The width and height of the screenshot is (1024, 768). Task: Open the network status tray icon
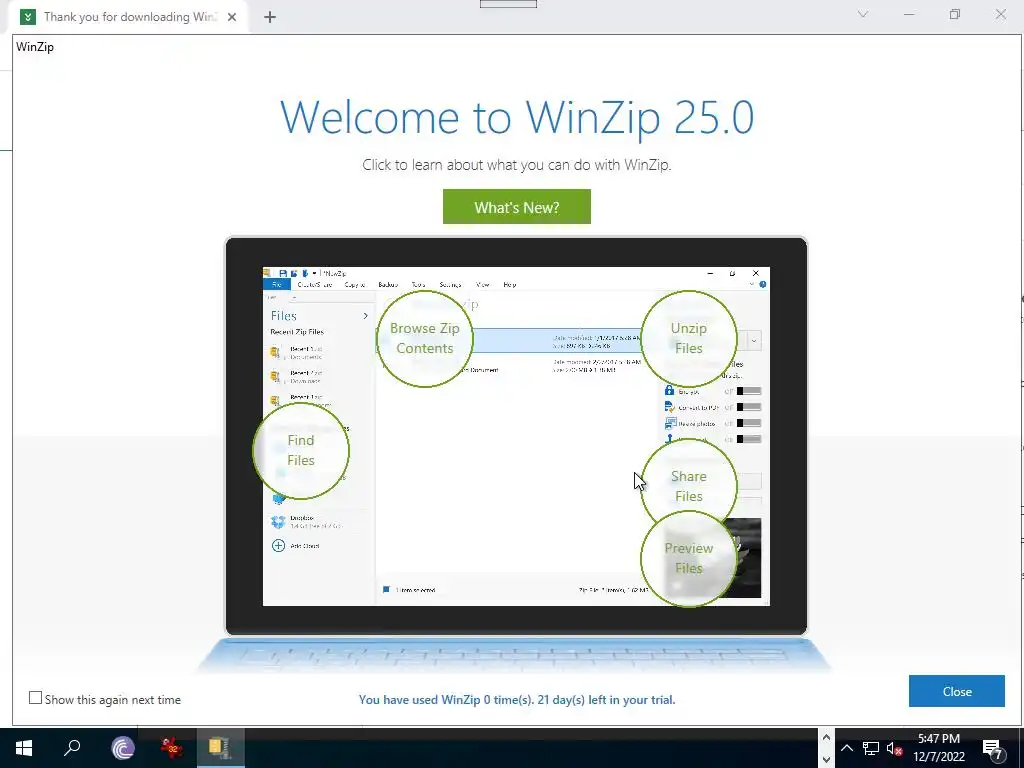(x=870, y=748)
